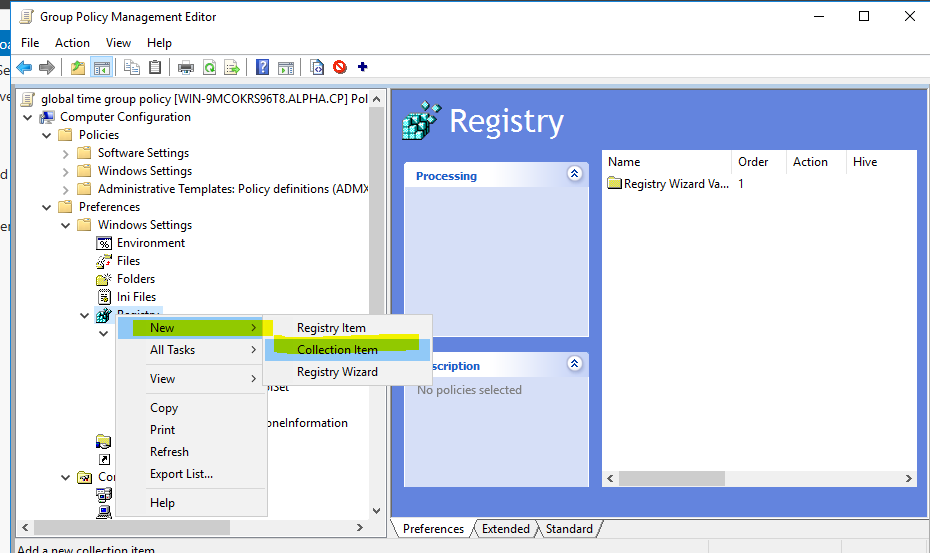
Task: Collapse the Computer Configuration node
Action: [27, 117]
